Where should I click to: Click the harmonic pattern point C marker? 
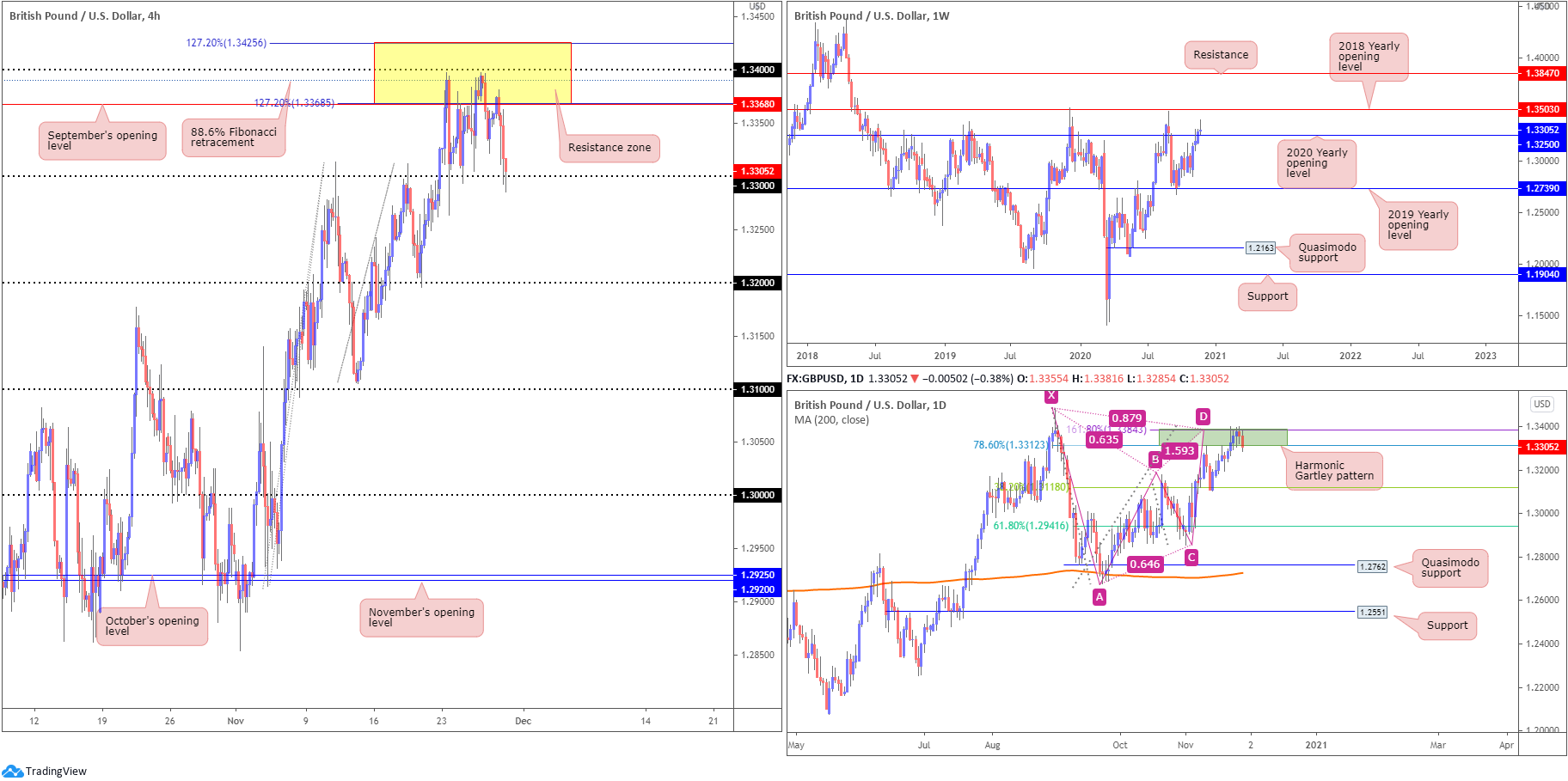[1191, 558]
